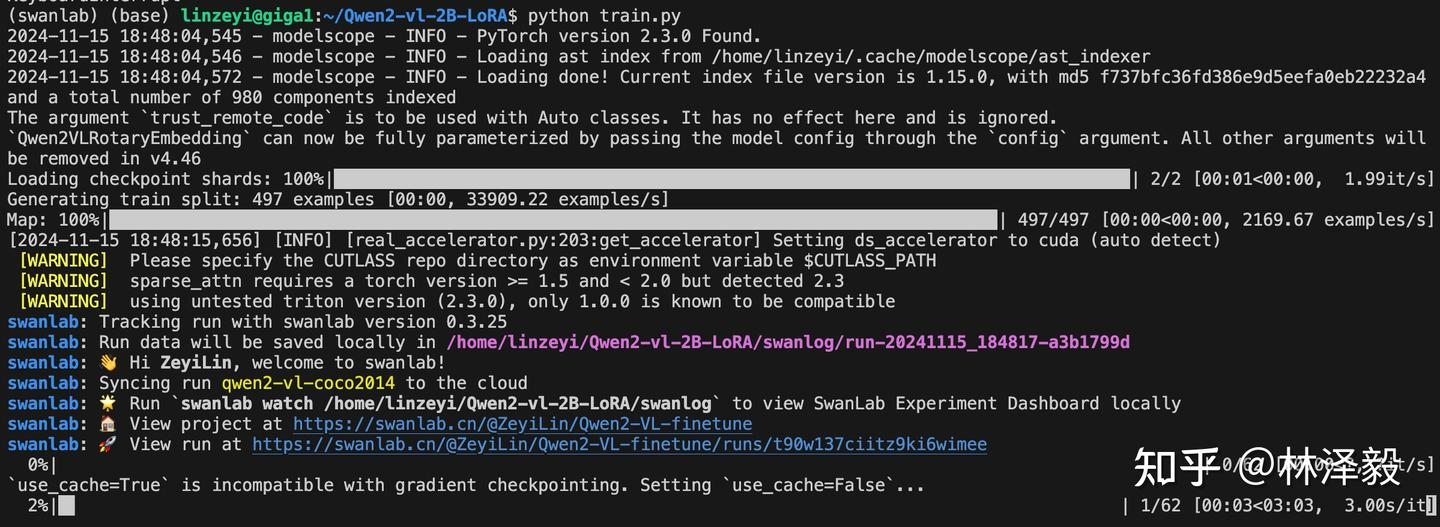This screenshot has width=1440, height=527.
Task: Click the WARNING tag on the triton version line
Action: (63, 301)
